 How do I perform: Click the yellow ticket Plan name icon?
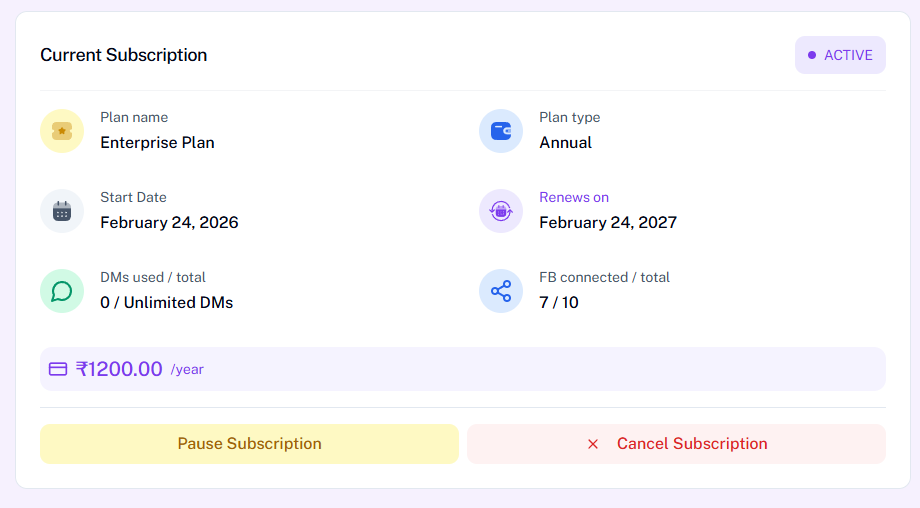click(62, 131)
